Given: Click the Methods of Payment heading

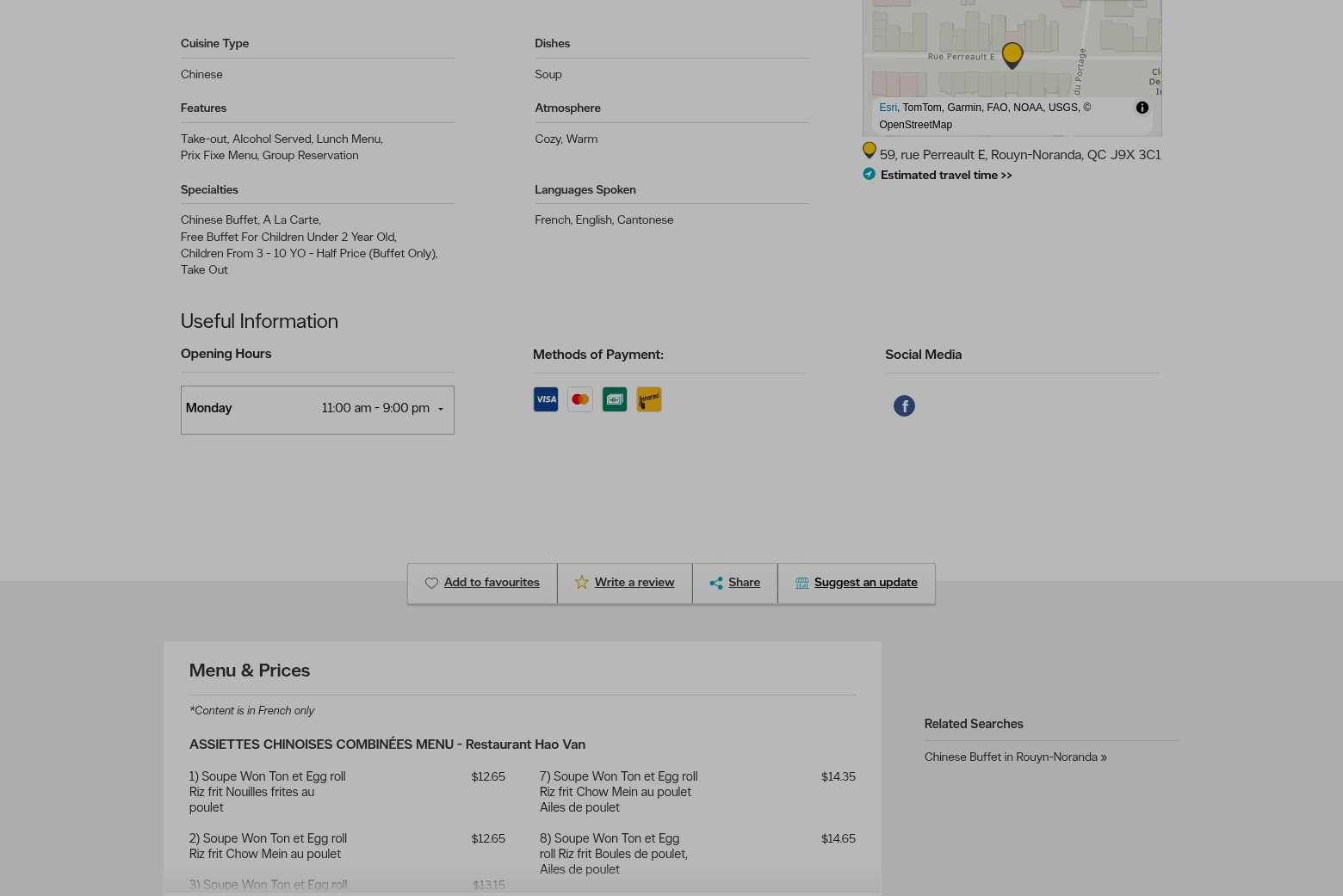Looking at the screenshot, I should 597,355.
